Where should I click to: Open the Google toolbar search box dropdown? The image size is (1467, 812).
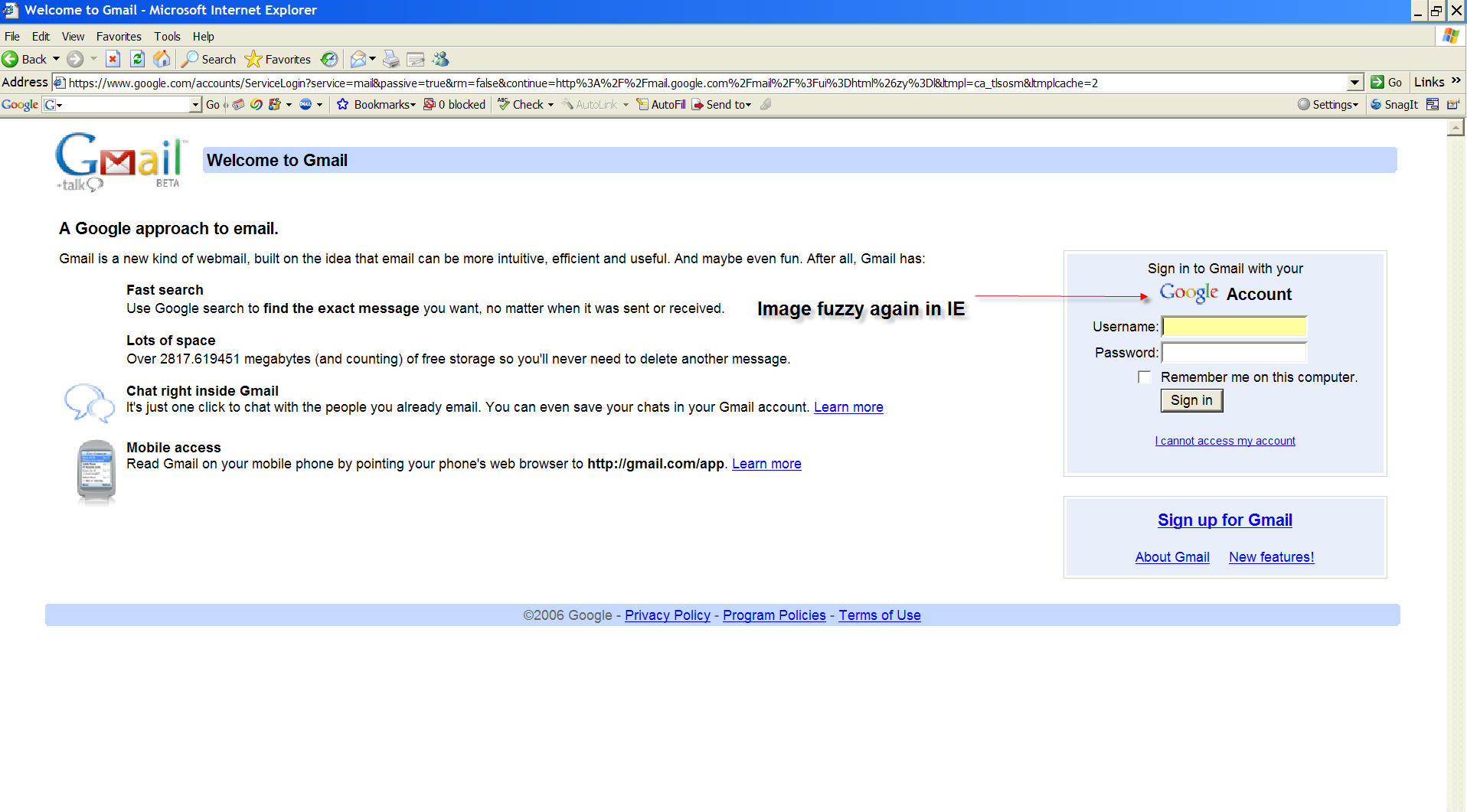tap(195, 104)
